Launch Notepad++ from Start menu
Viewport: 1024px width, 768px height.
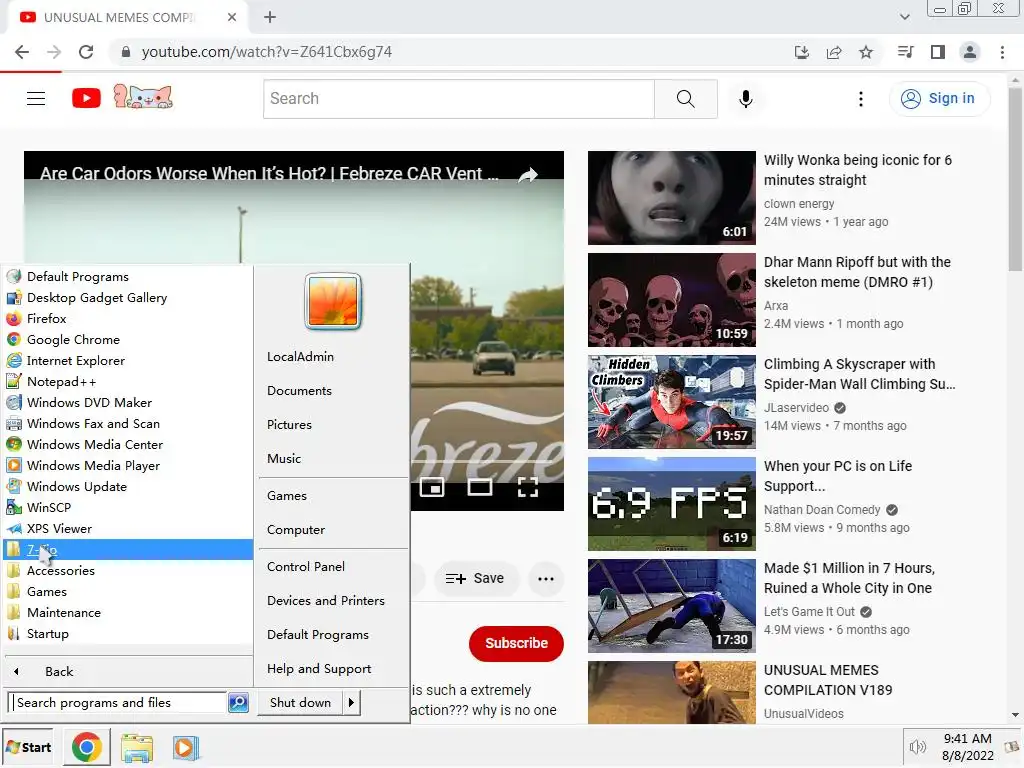click(128, 381)
